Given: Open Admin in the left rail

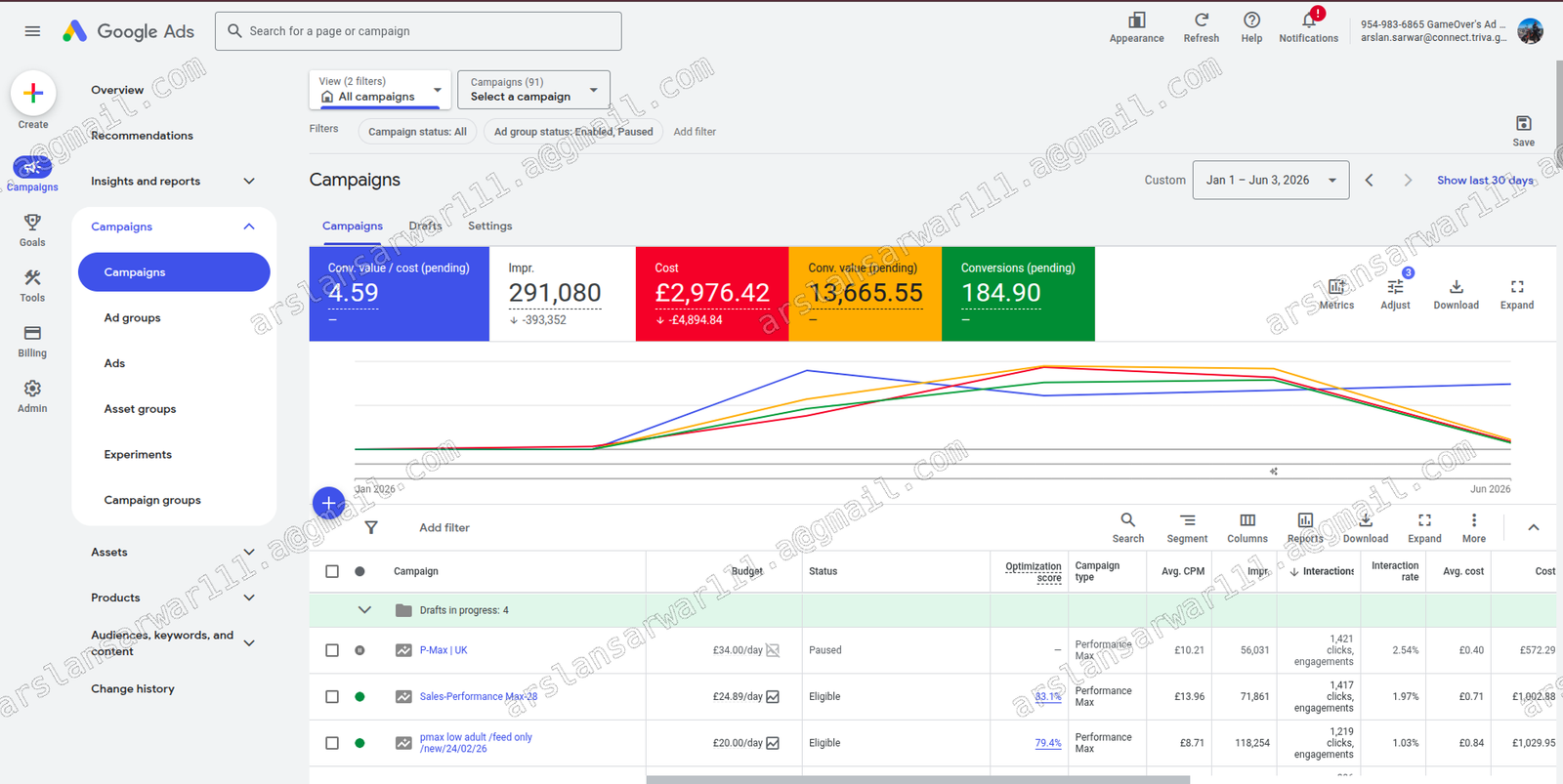Looking at the screenshot, I should pyautogui.click(x=32, y=396).
